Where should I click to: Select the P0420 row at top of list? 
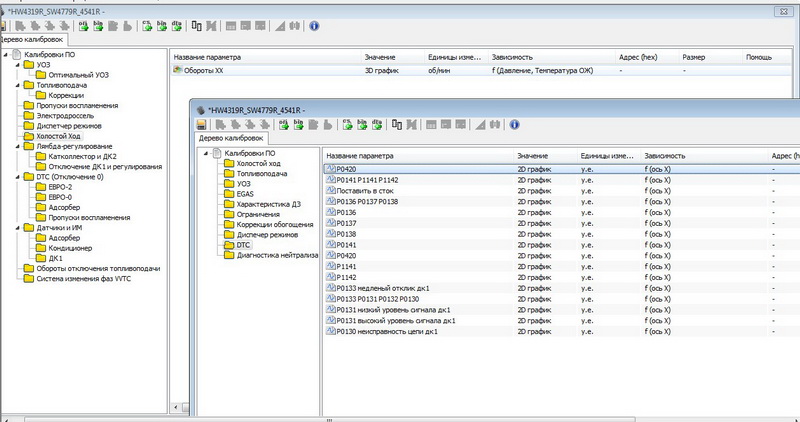coord(347,170)
